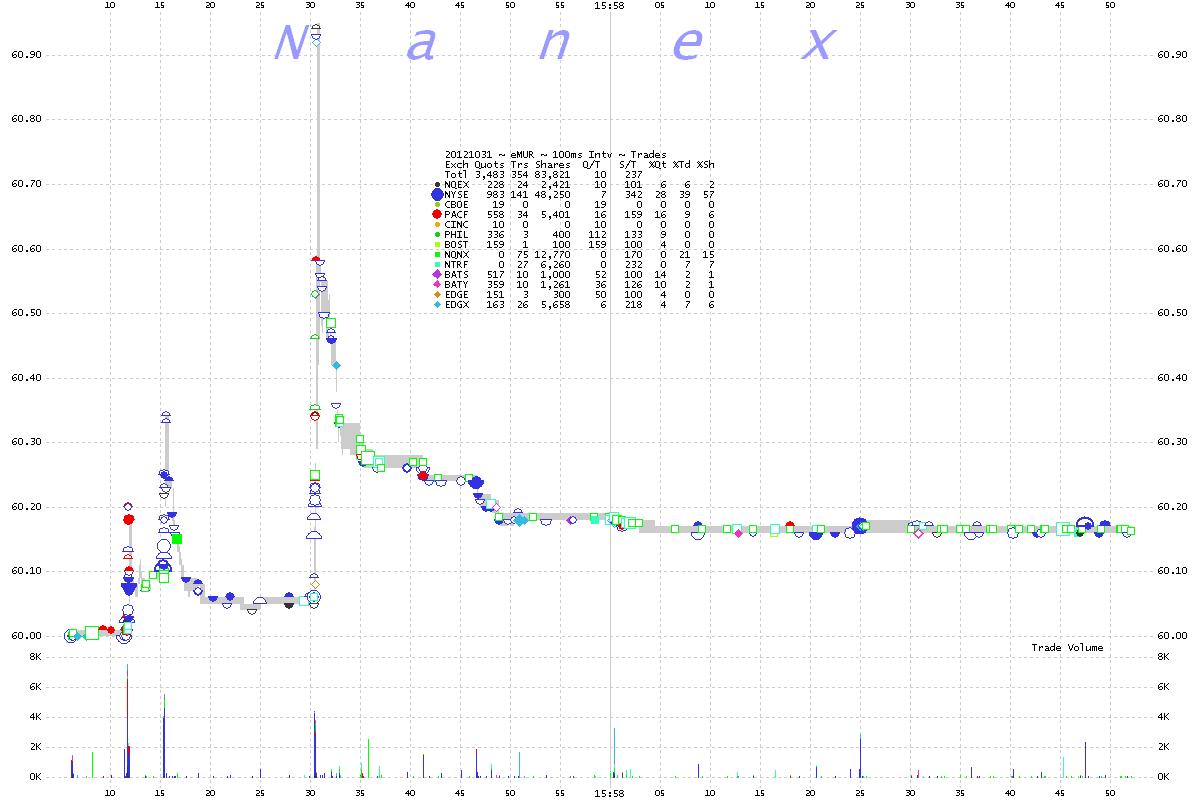Click the cyan EDGX legend diamond
Screen dimensions: 1200x800
437,305
